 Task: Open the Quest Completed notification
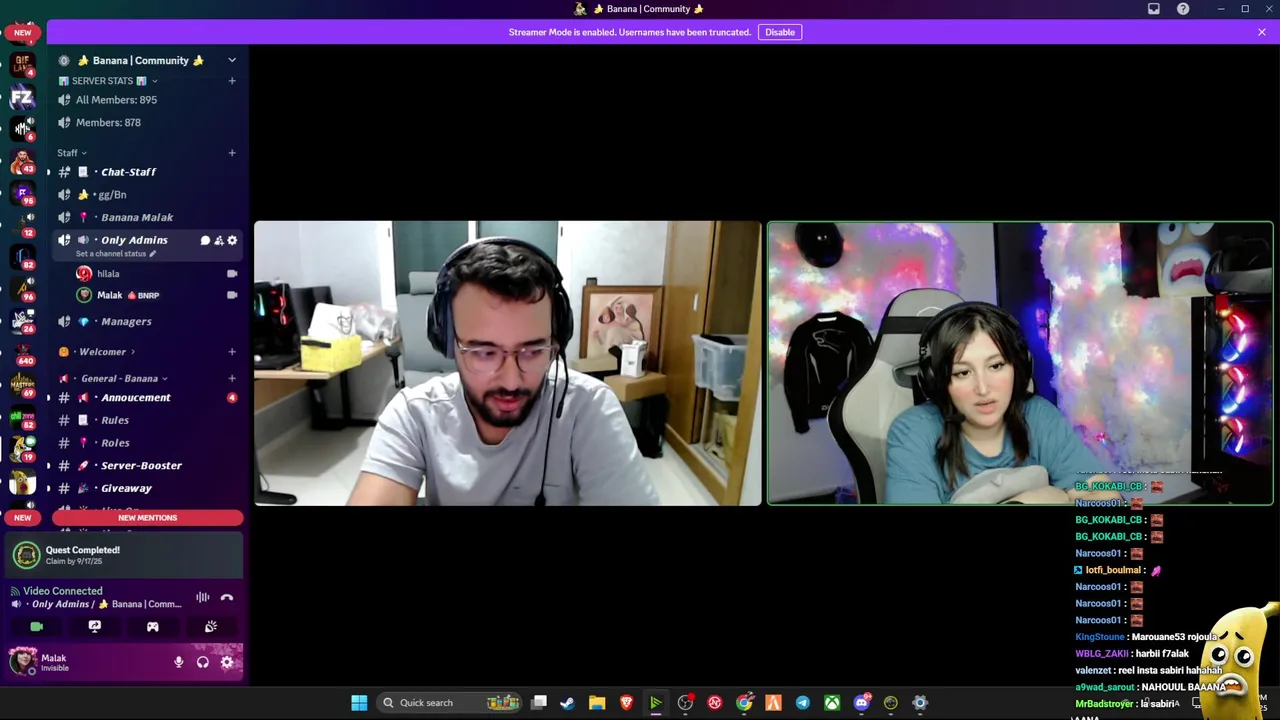point(124,555)
